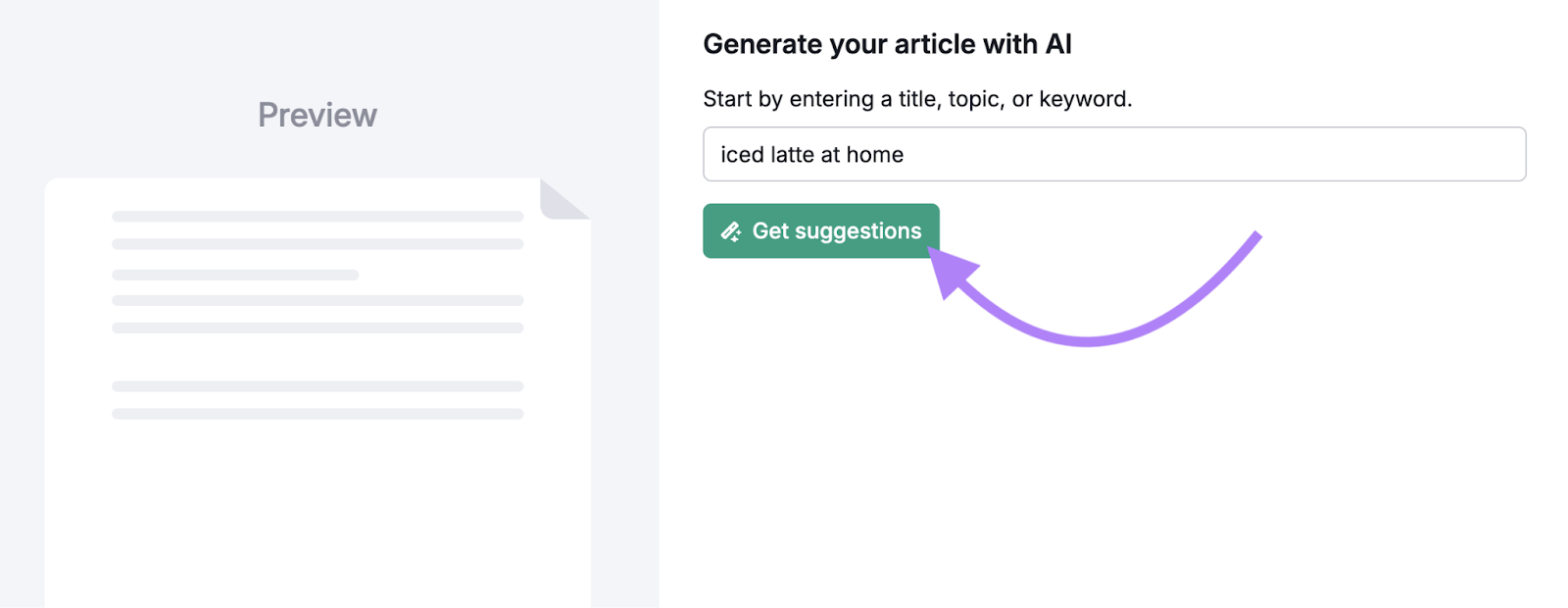Click the 'Generate your article with AI' heading
Image resolution: width=1568 pixels, height=608 pixels.
[x=887, y=44]
